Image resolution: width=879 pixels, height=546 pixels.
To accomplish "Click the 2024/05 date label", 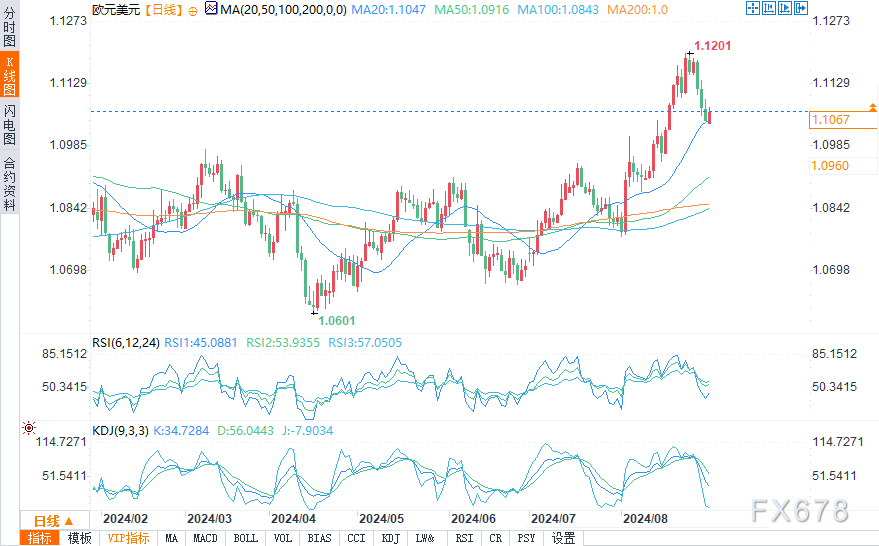I will click(381, 519).
